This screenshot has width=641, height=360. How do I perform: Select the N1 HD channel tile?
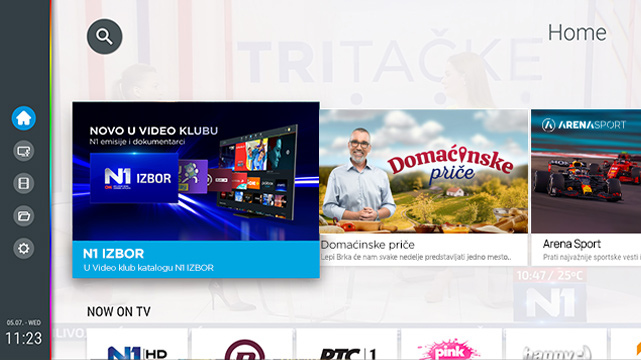click(x=137, y=344)
